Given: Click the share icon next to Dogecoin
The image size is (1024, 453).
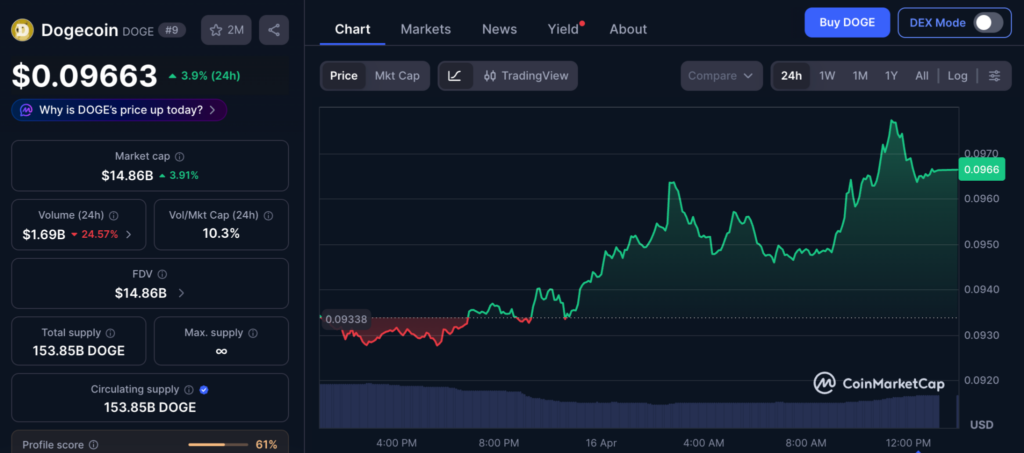Looking at the screenshot, I should [274, 30].
